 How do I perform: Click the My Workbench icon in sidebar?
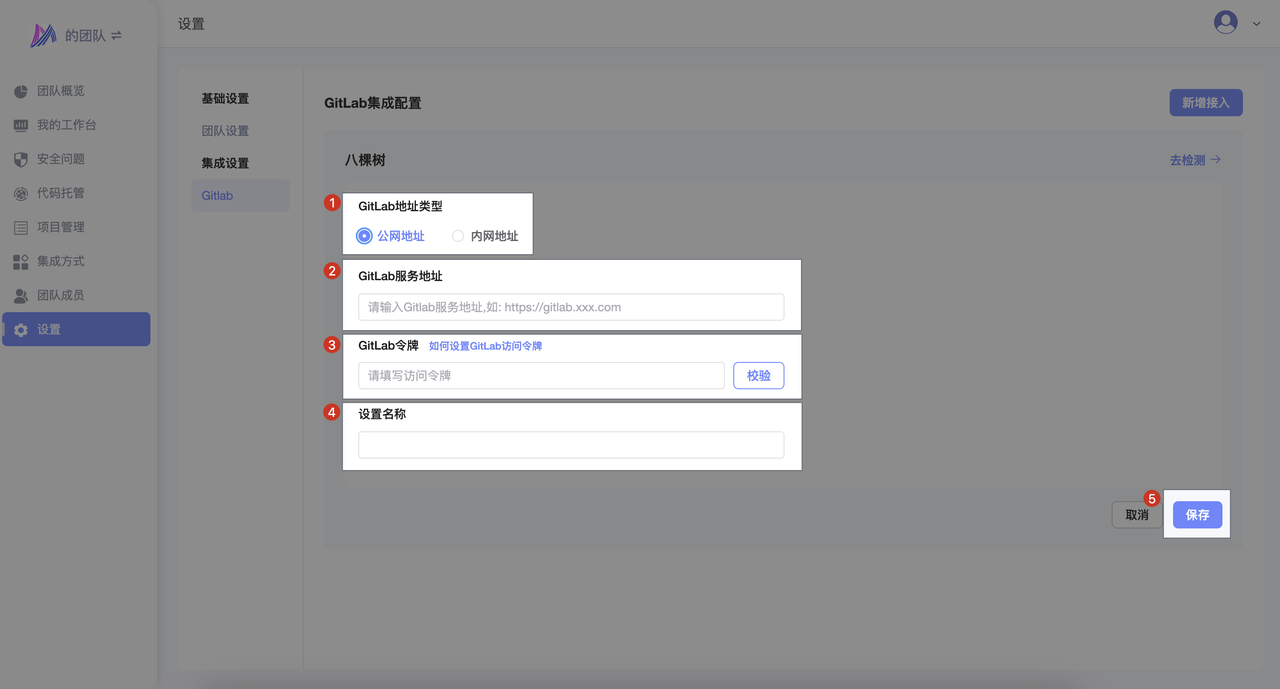click(21, 126)
